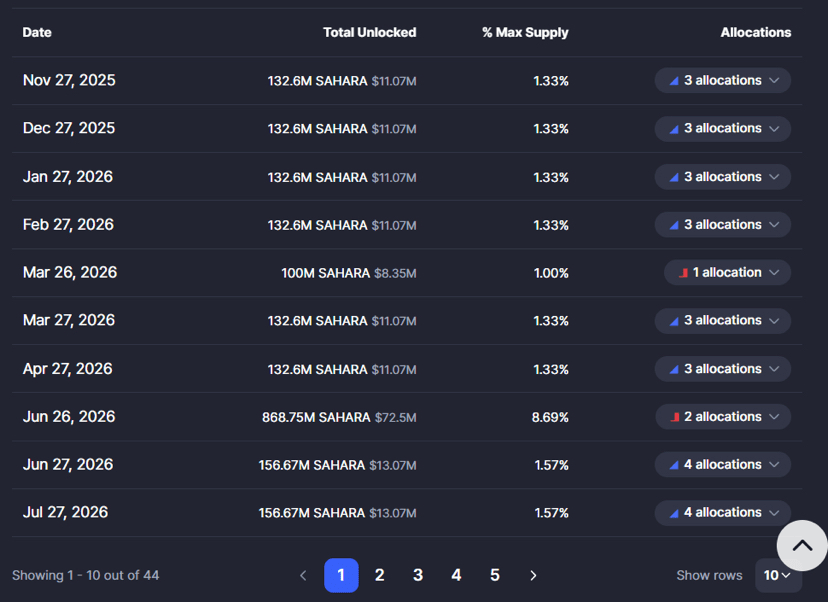Screen dimensions: 828x602
Task: Select page 1 in pagination
Action: pos(341,575)
